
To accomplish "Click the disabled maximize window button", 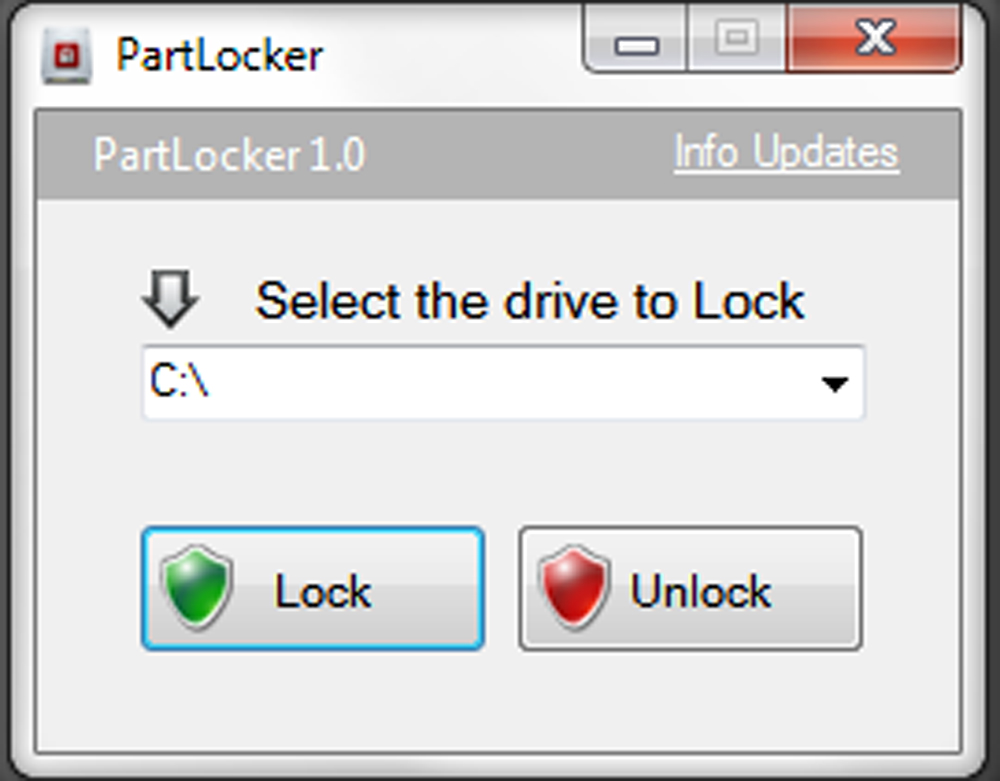I will click(737, 40).
